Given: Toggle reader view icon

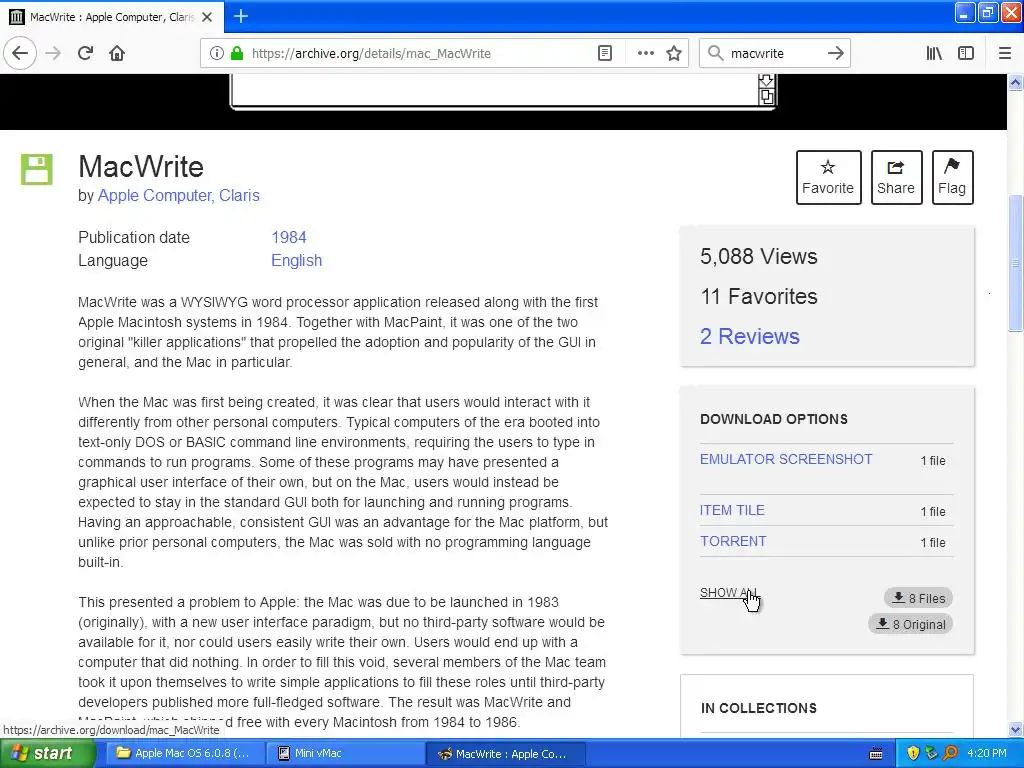Looking at the screenshot, I should tap(605, 54).
